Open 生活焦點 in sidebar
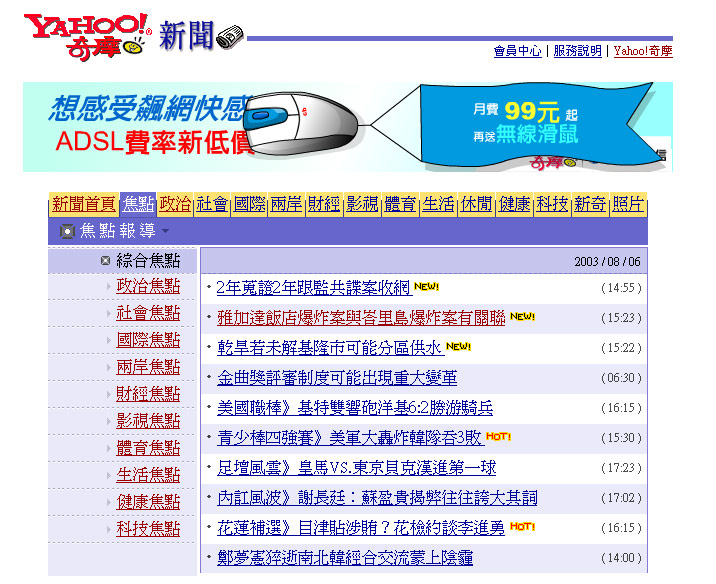 click(x=148, y=475)
